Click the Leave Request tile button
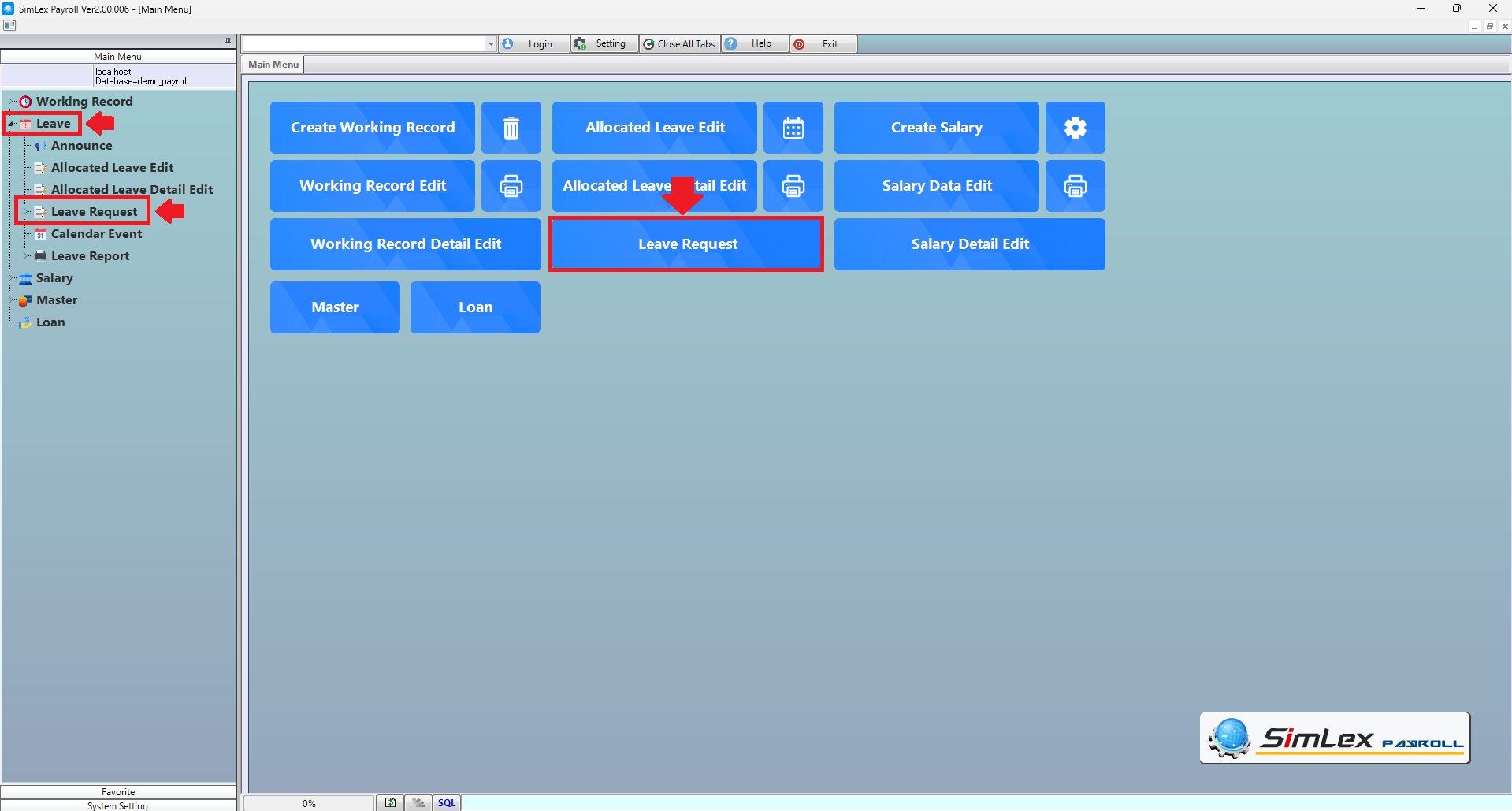The width and height of the screenshot is (1512, 811). pyautogui.click(x=686, y=244)
